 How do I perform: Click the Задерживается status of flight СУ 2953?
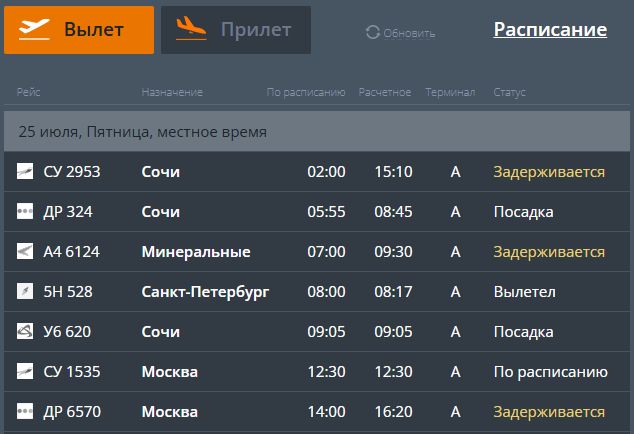[x=548, y=172]
